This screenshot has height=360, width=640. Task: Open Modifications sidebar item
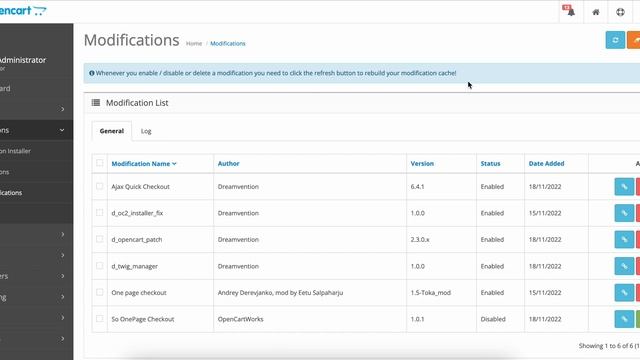click(x=36, y=193)
